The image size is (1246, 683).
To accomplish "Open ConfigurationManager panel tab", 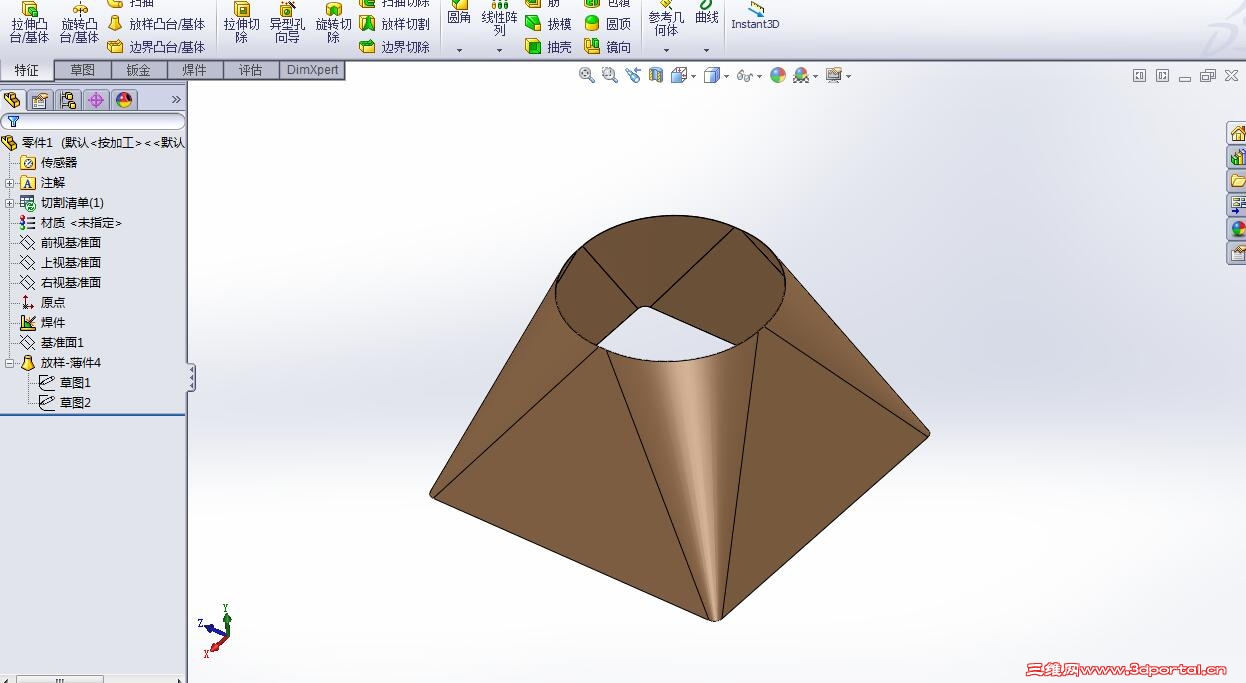I will click(68, 100).
